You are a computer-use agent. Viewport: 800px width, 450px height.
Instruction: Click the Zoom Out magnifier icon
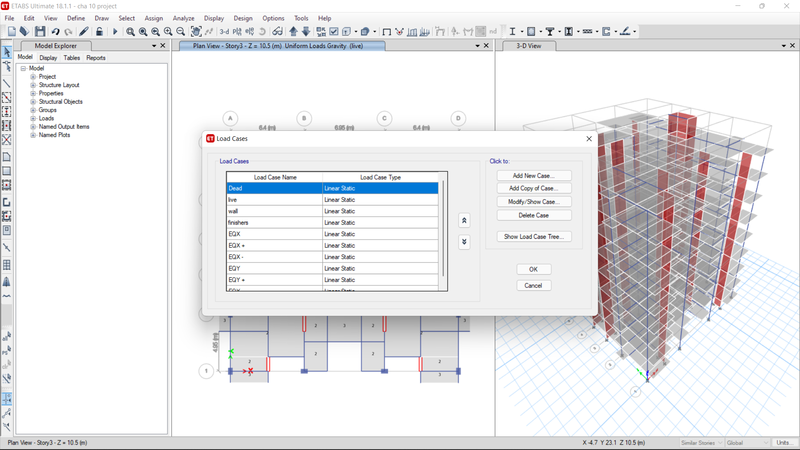[180, 32]
